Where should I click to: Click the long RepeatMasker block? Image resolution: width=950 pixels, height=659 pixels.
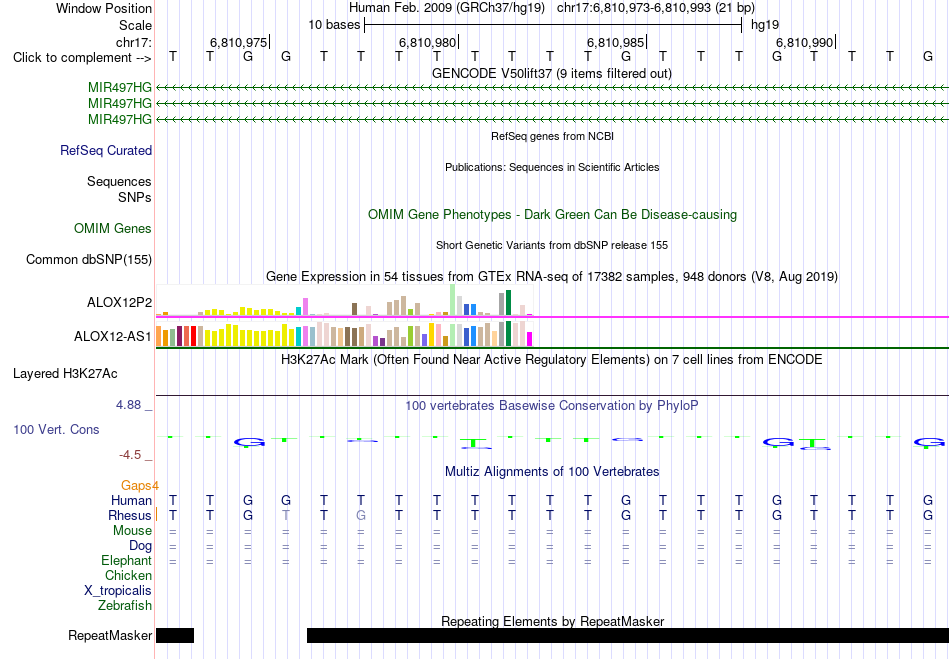click(628, 635)
